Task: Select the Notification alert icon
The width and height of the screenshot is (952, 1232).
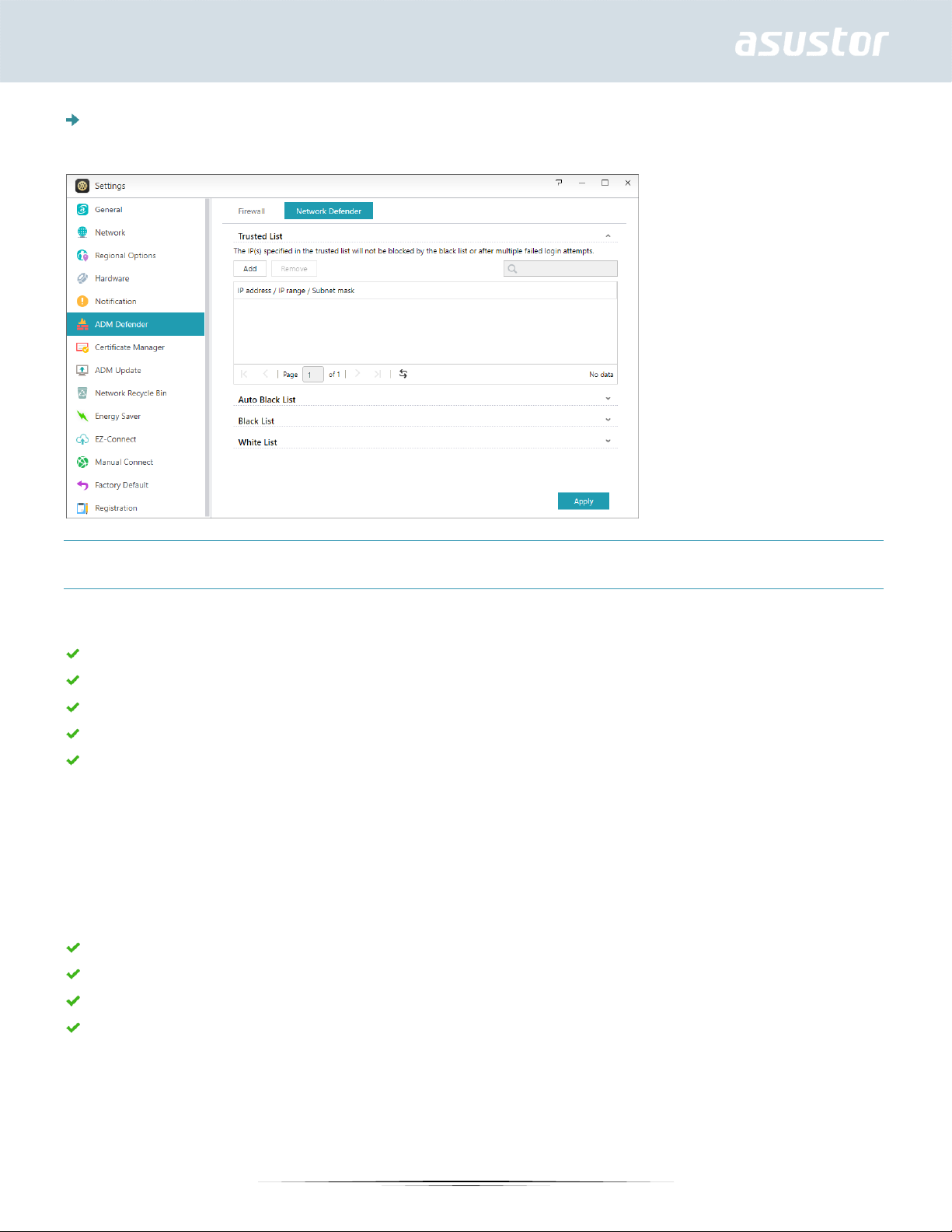Action: pos(82,302)
